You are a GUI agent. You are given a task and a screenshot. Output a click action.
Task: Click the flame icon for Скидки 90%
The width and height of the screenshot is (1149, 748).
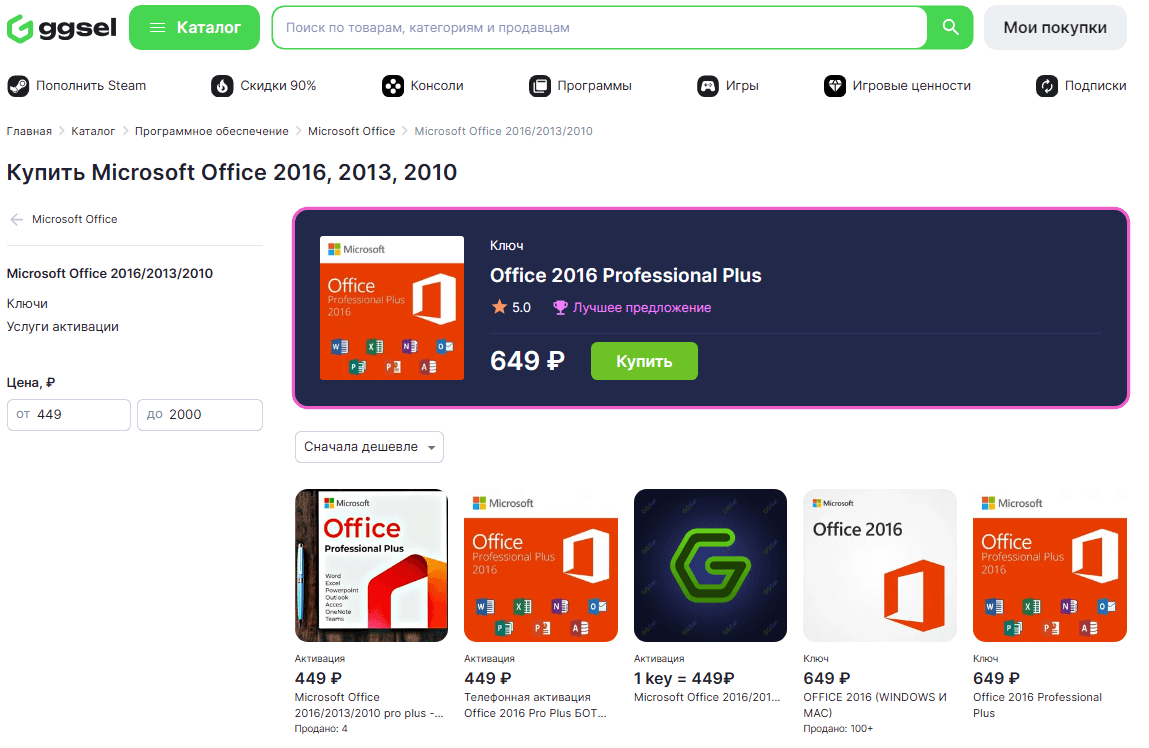222,86
